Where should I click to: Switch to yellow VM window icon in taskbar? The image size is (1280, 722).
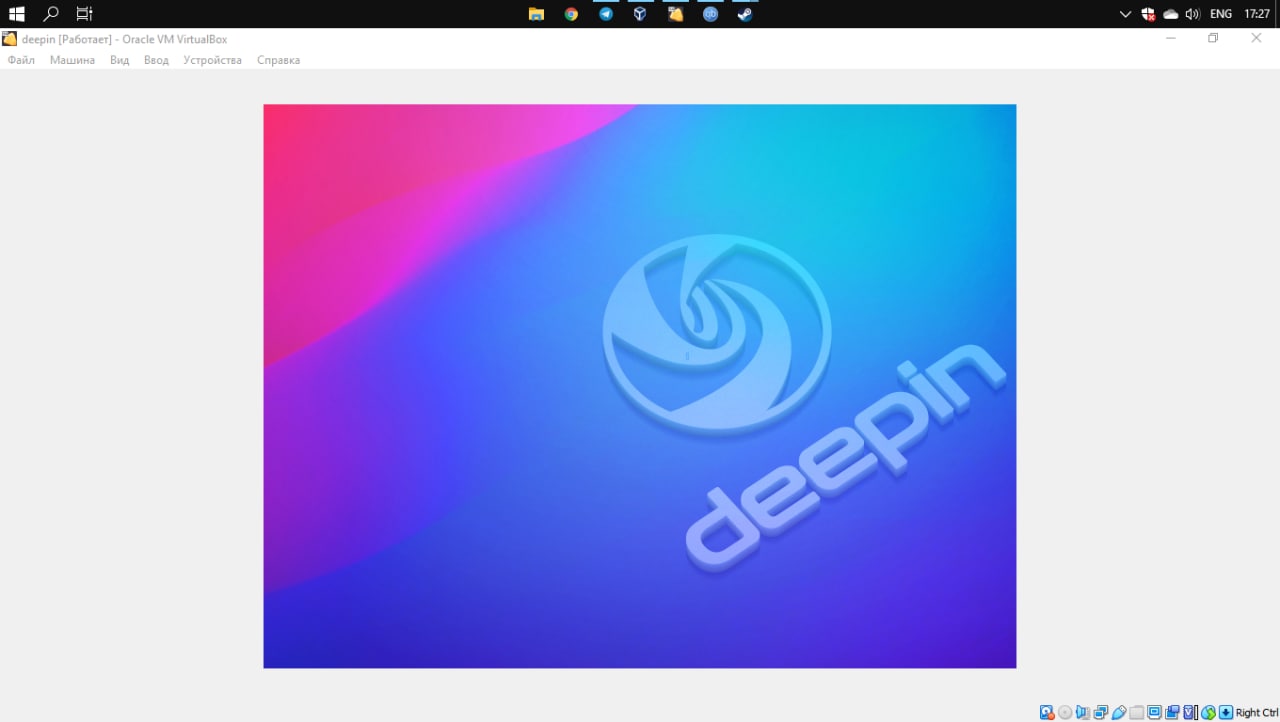(x=676, y=14)
